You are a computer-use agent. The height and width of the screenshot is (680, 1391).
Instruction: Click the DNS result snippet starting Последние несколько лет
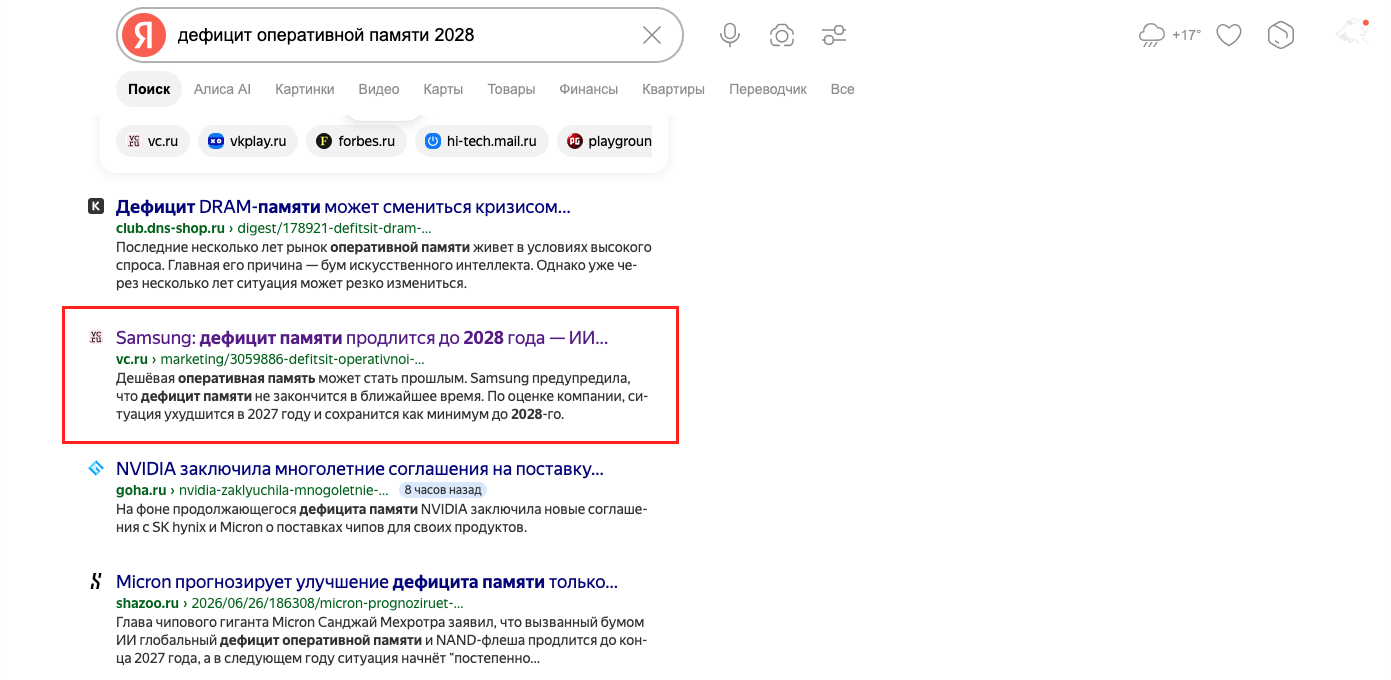384,265
